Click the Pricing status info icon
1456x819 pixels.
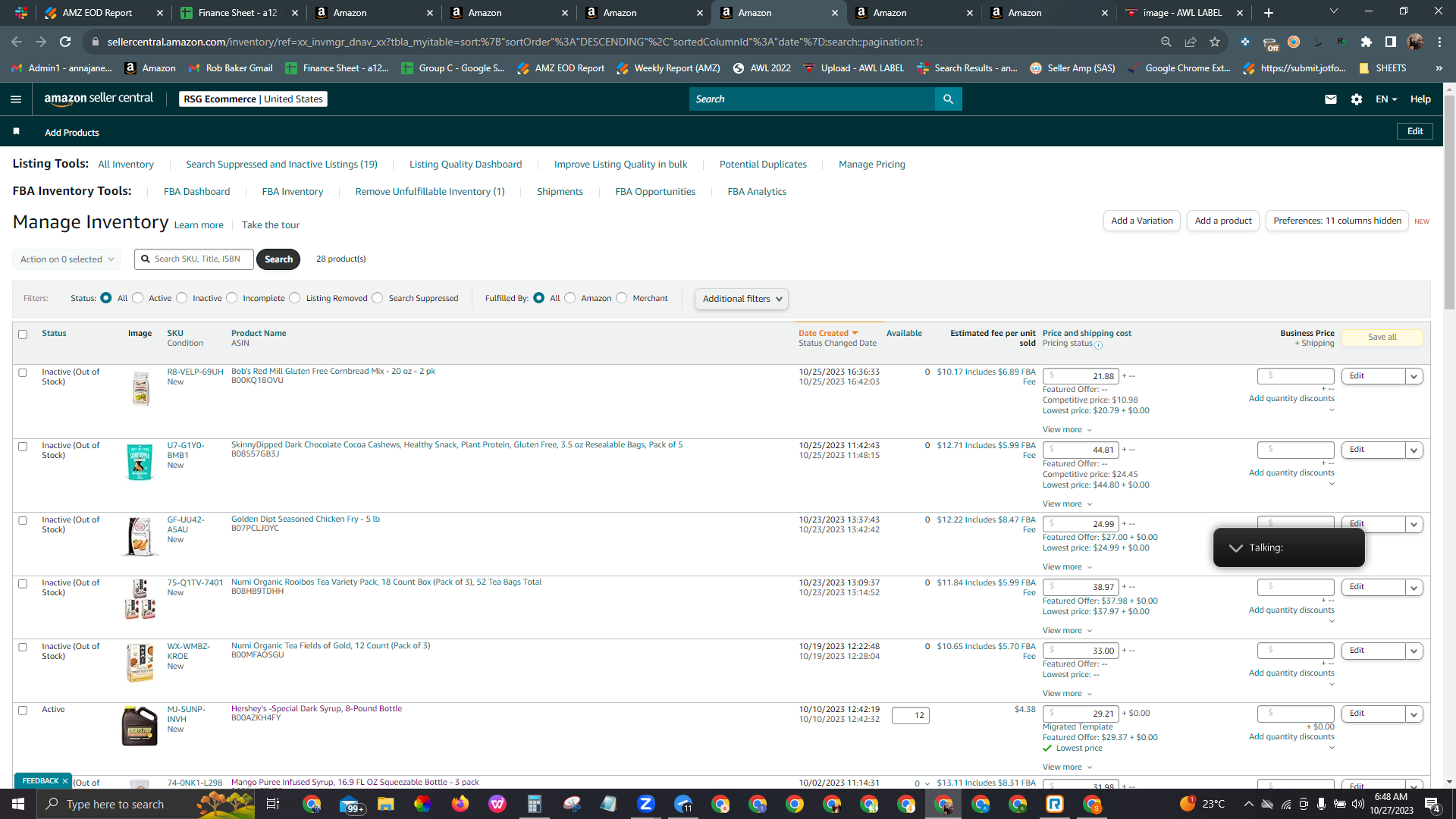pos(1098,345)
